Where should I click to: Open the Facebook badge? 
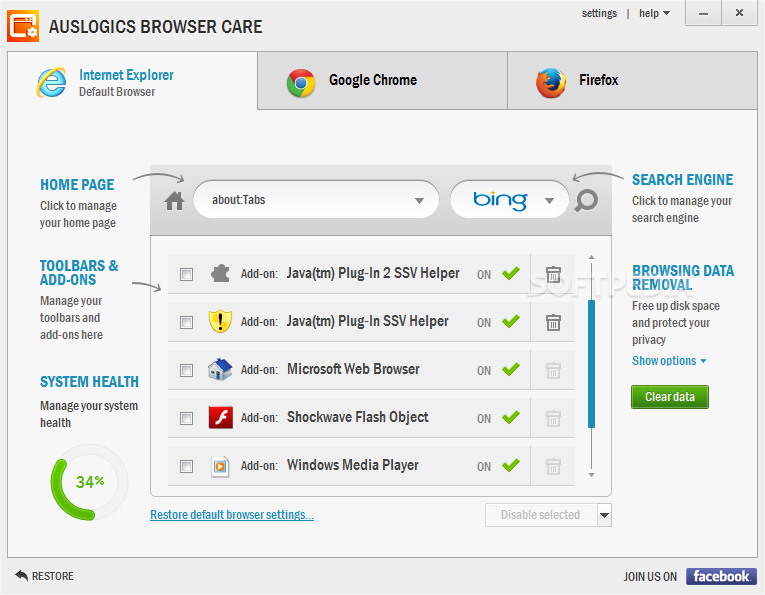[721, 576]
